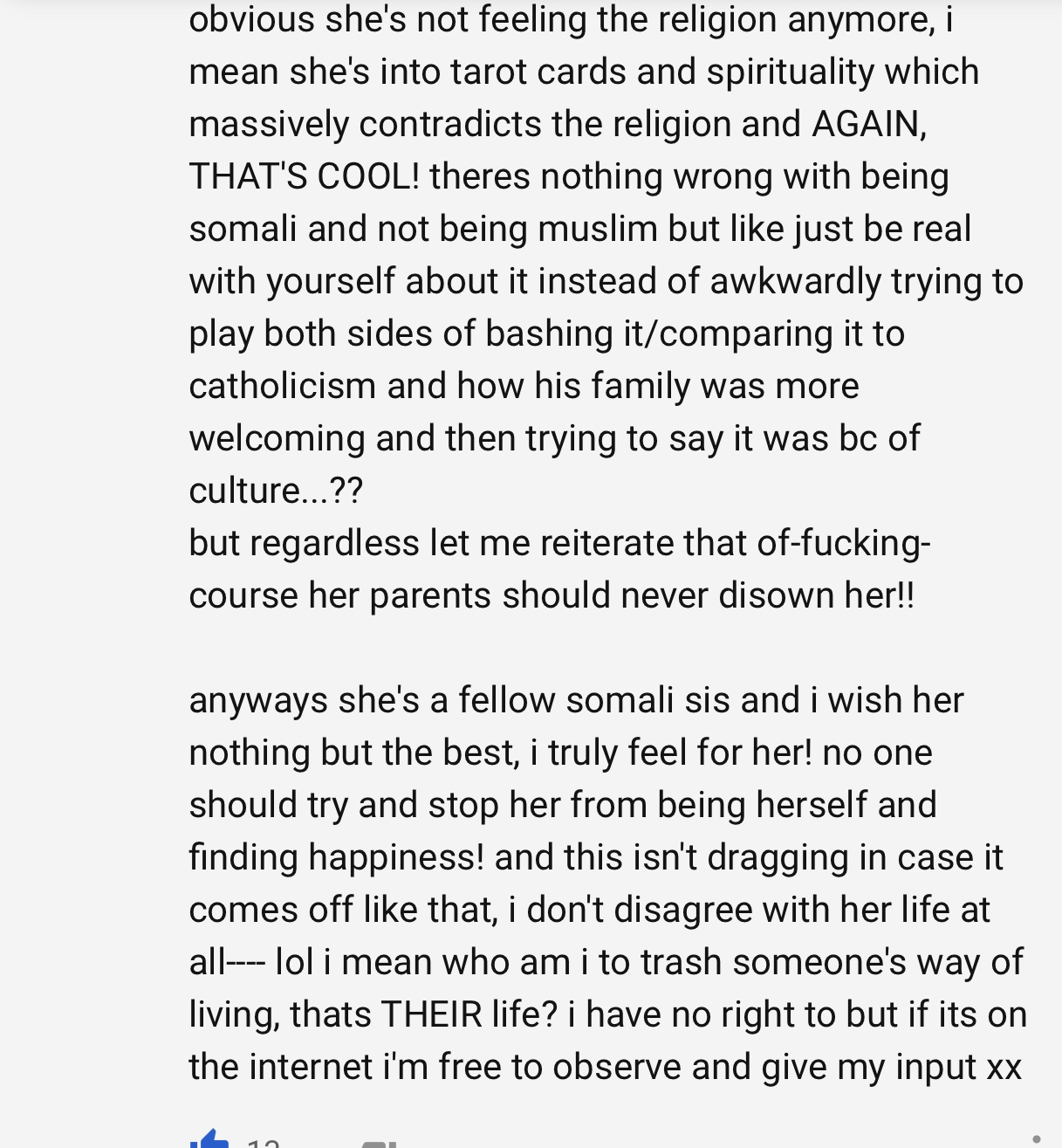This screenshot has height=1148, width=1062.
Task: Tap the phrase 'finding happiness!'
Action: click(336, 857)
